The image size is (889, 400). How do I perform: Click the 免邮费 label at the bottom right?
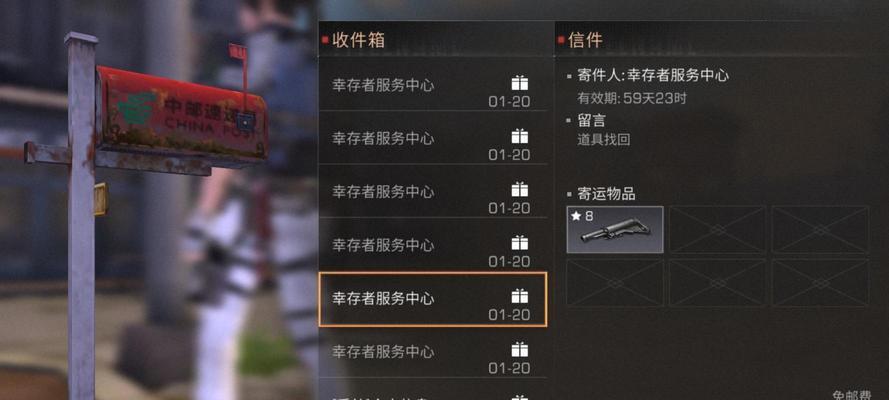coord(851,395)
